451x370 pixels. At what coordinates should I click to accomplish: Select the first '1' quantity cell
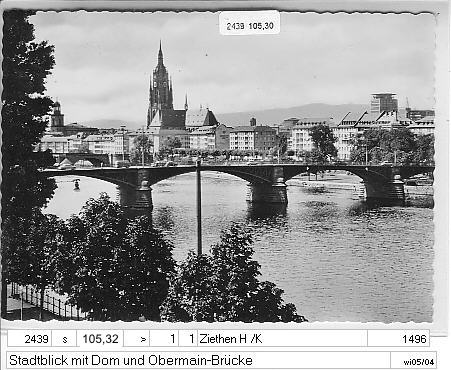pos(164,339)
